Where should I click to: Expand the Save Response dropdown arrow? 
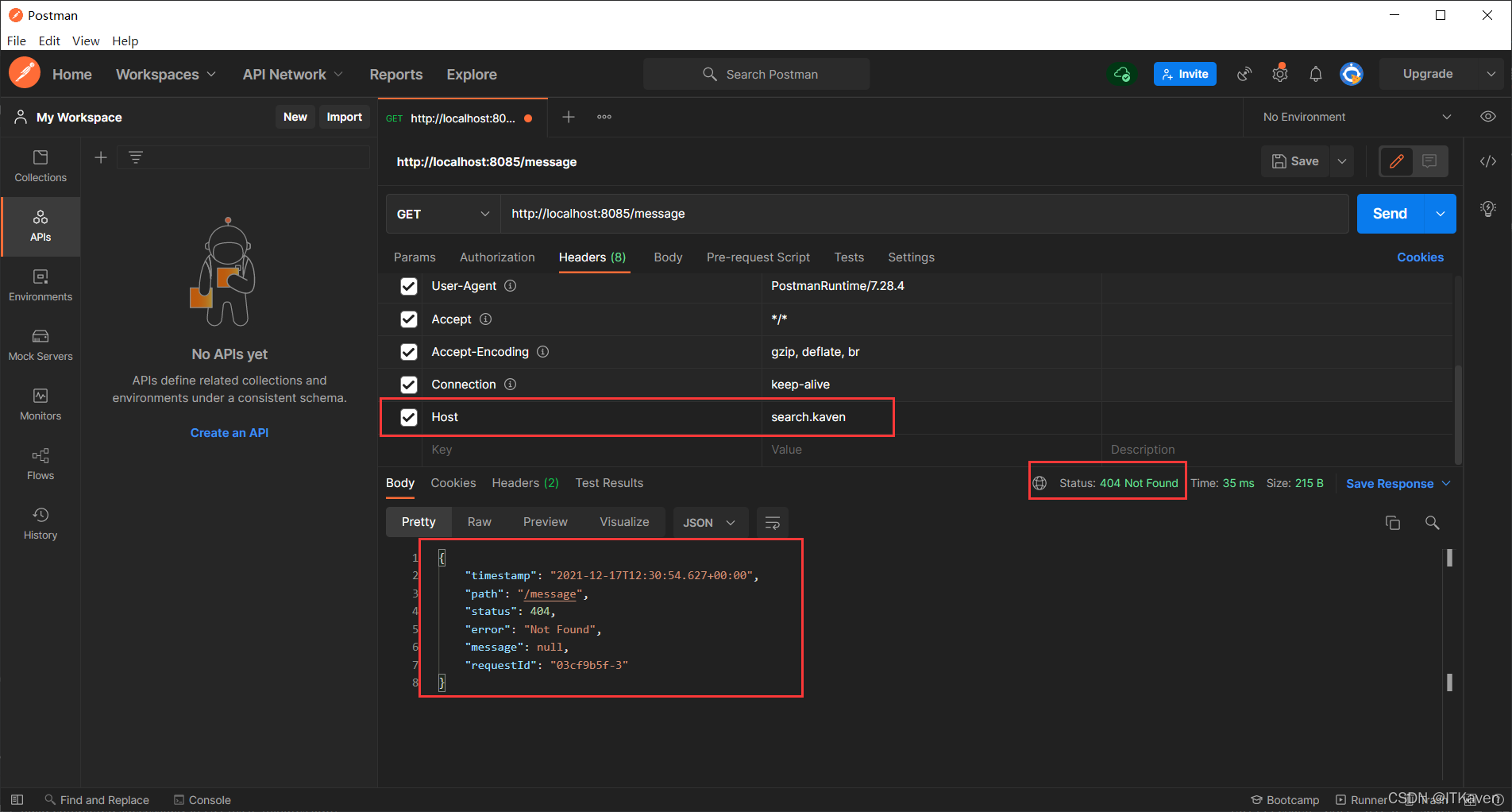[x=1446, y=483]
